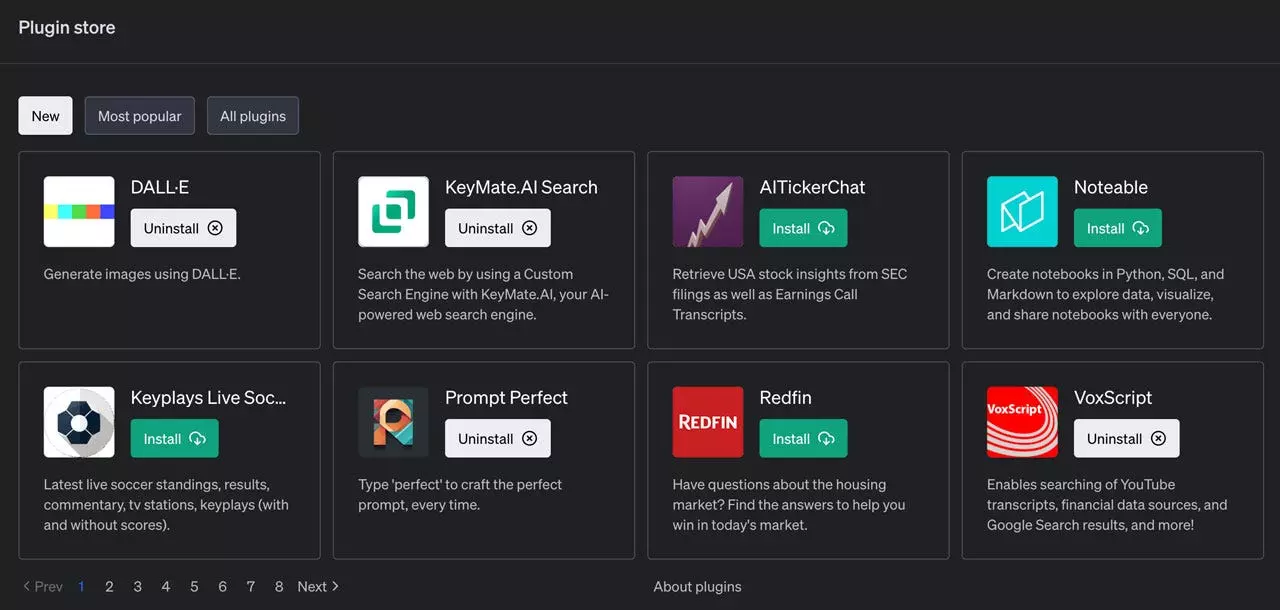Click the VoxScript plugin logo
Image resolution: width=1280 pixels, height=610 pixels.
click(x=1022, y=422)
